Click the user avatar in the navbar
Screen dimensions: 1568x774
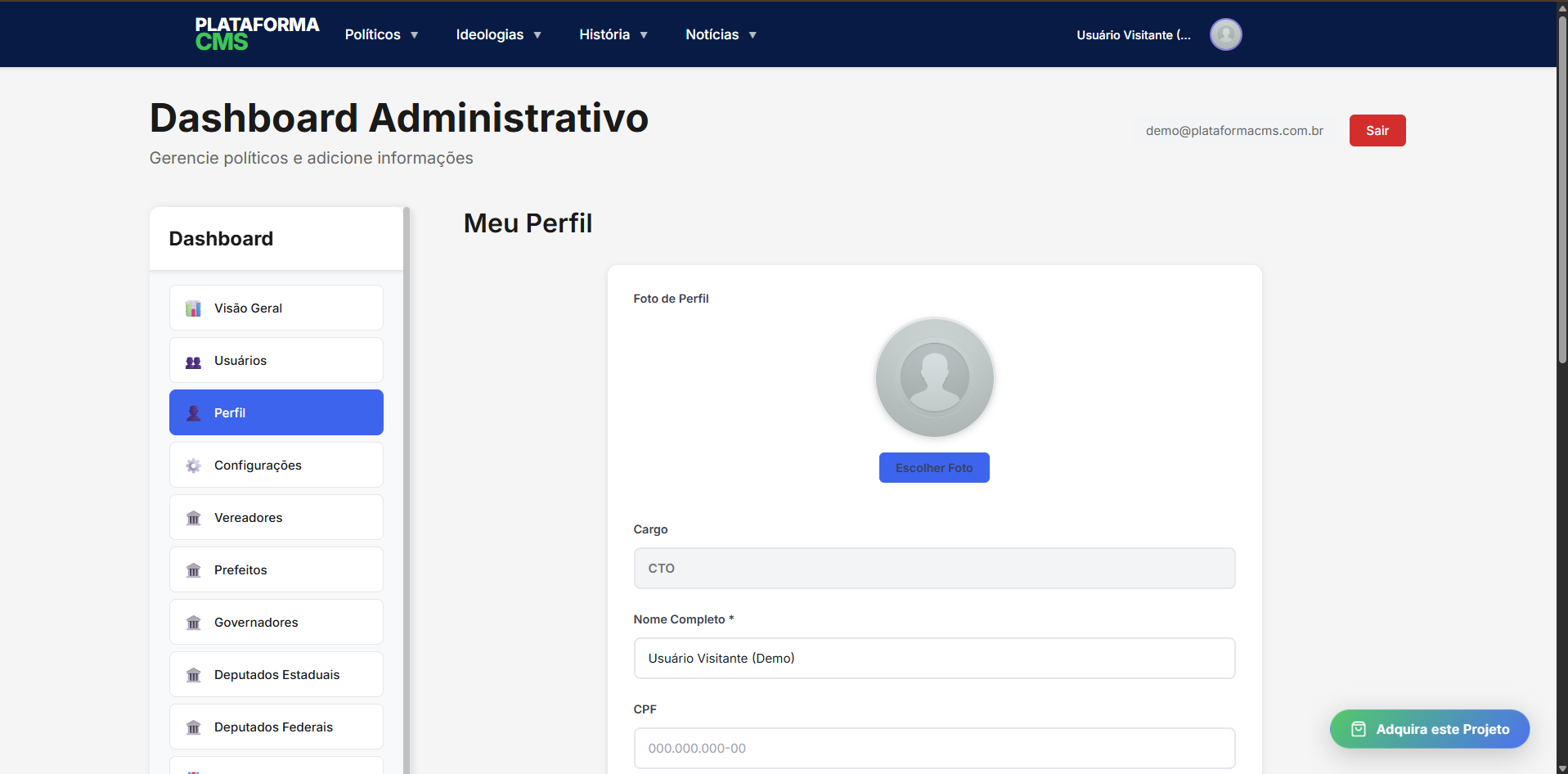click(1225, 34)
